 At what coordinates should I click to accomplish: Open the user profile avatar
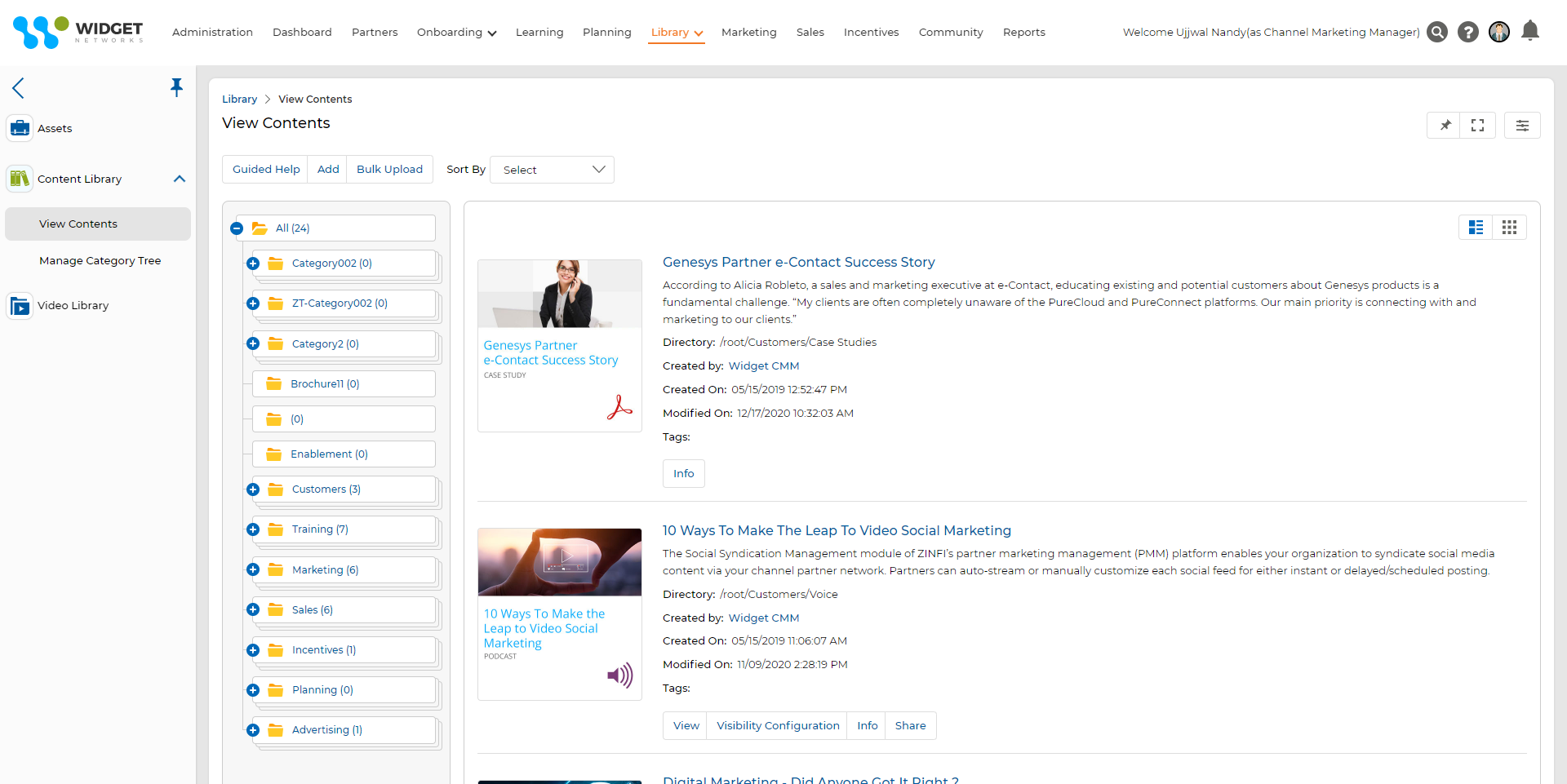1499,32
